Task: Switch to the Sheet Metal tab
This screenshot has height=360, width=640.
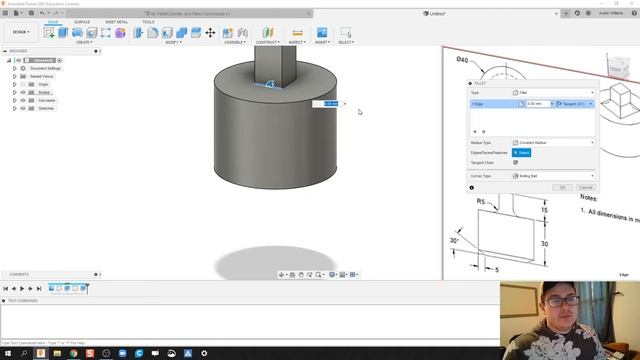Action: (x=117, y=22)
